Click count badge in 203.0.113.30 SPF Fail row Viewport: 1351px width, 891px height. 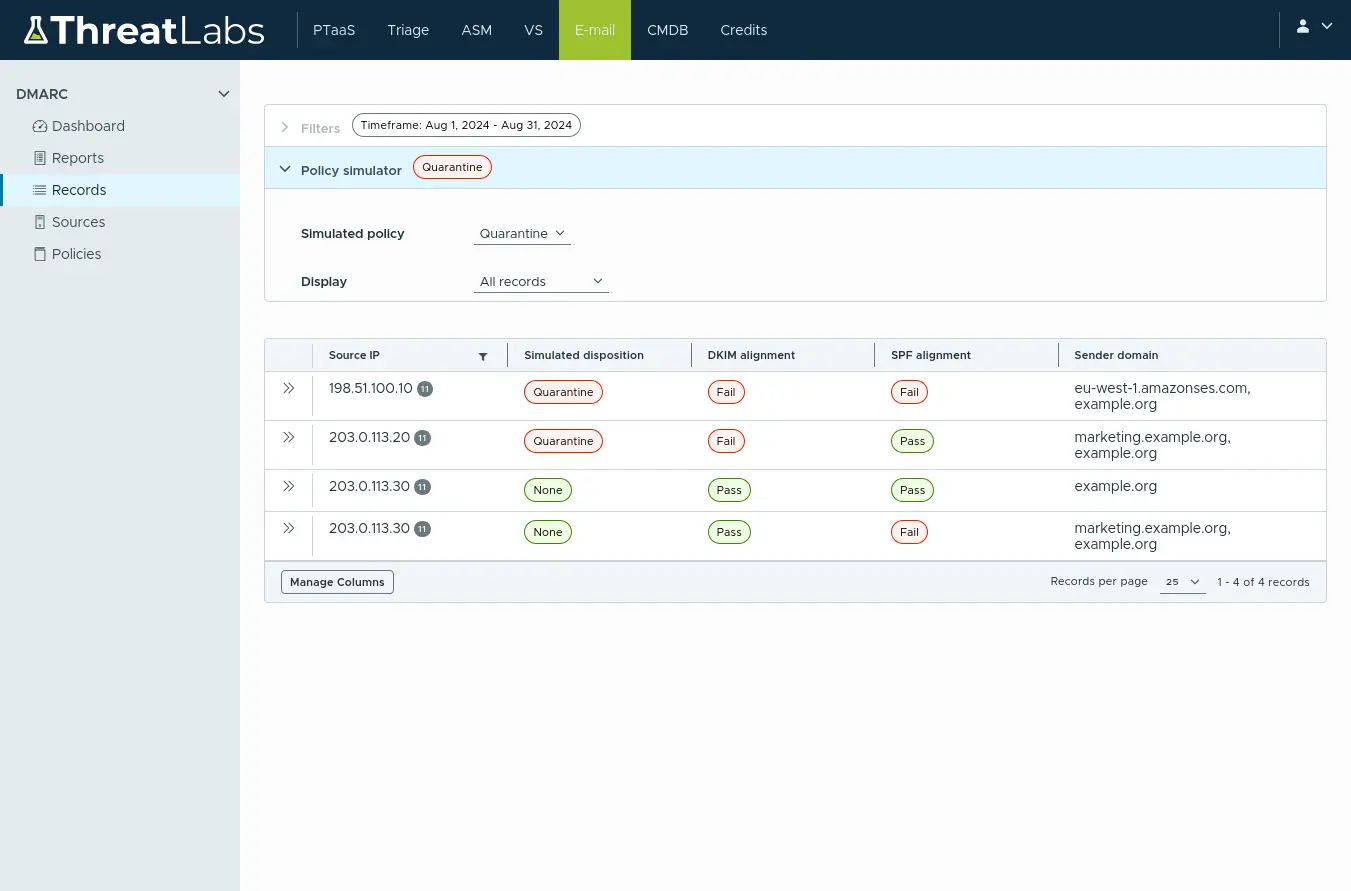click(423, 529)
